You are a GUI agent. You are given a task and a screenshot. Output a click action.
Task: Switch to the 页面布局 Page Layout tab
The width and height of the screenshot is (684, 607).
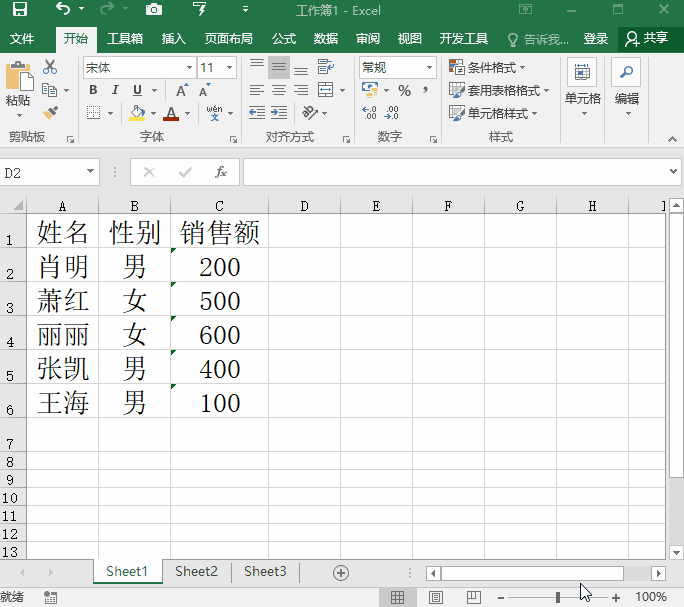(229, 39)
